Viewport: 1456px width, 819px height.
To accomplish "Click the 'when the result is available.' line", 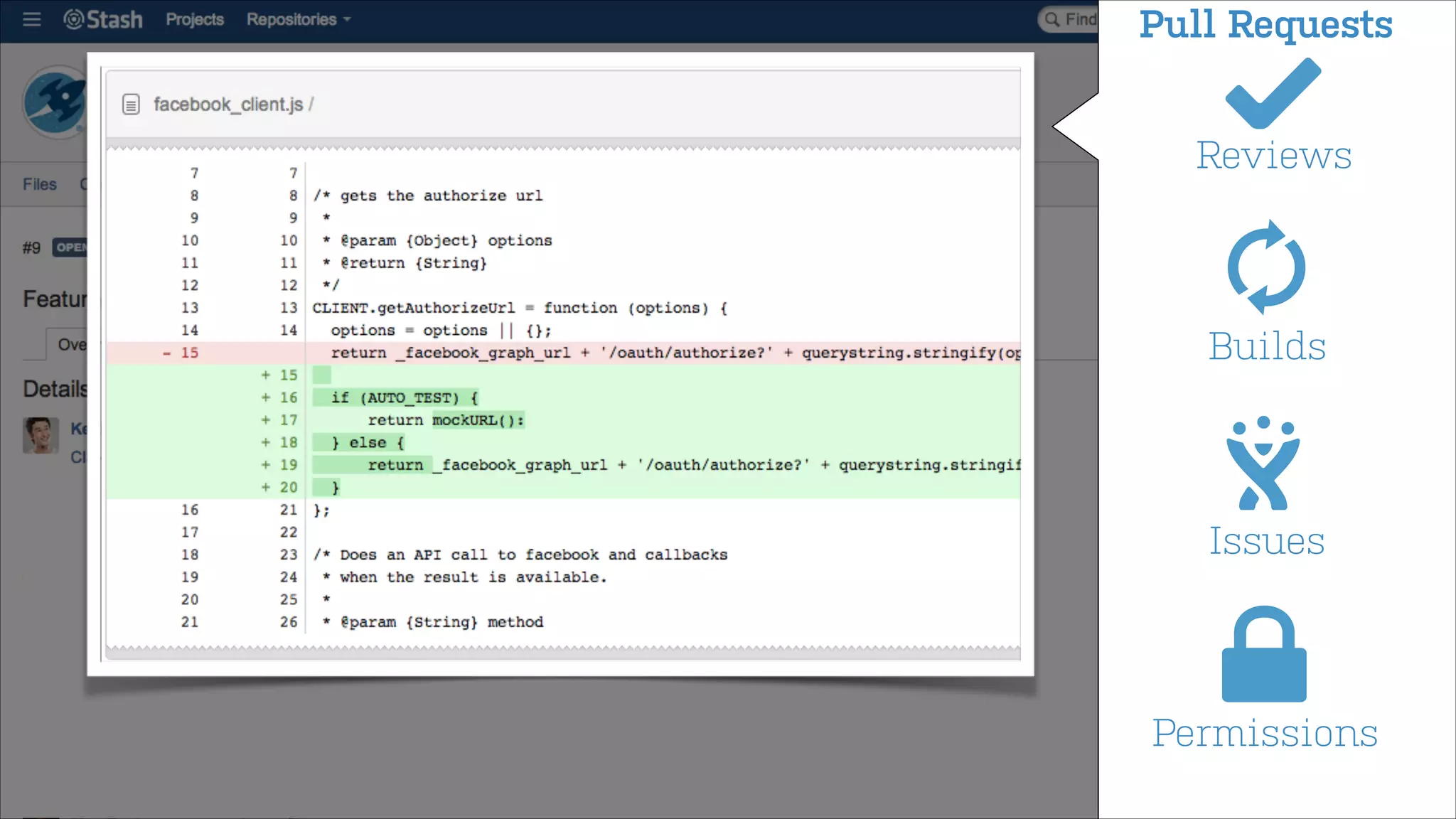I will [464, 577].
